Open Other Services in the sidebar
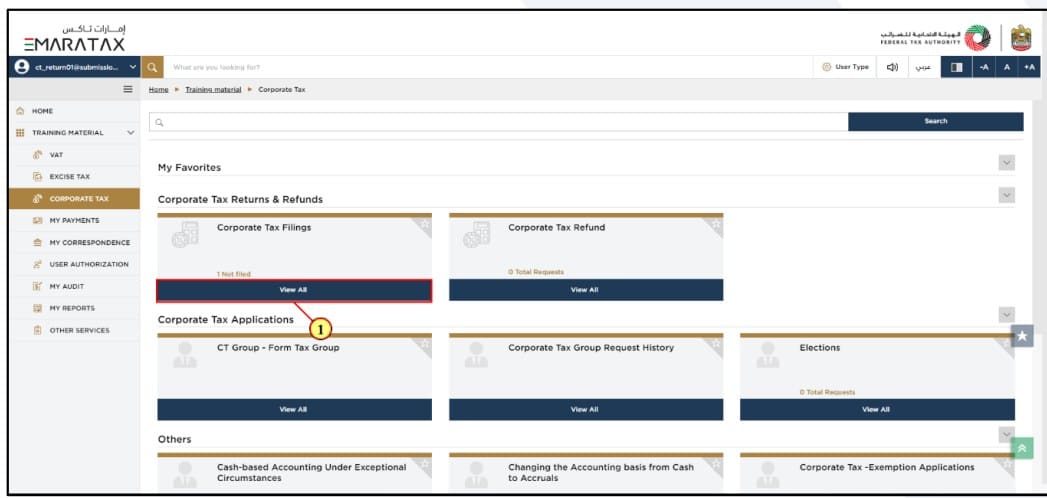This screenshot has height=498, width=1047. pyautogui.click(x=75, y=330)
